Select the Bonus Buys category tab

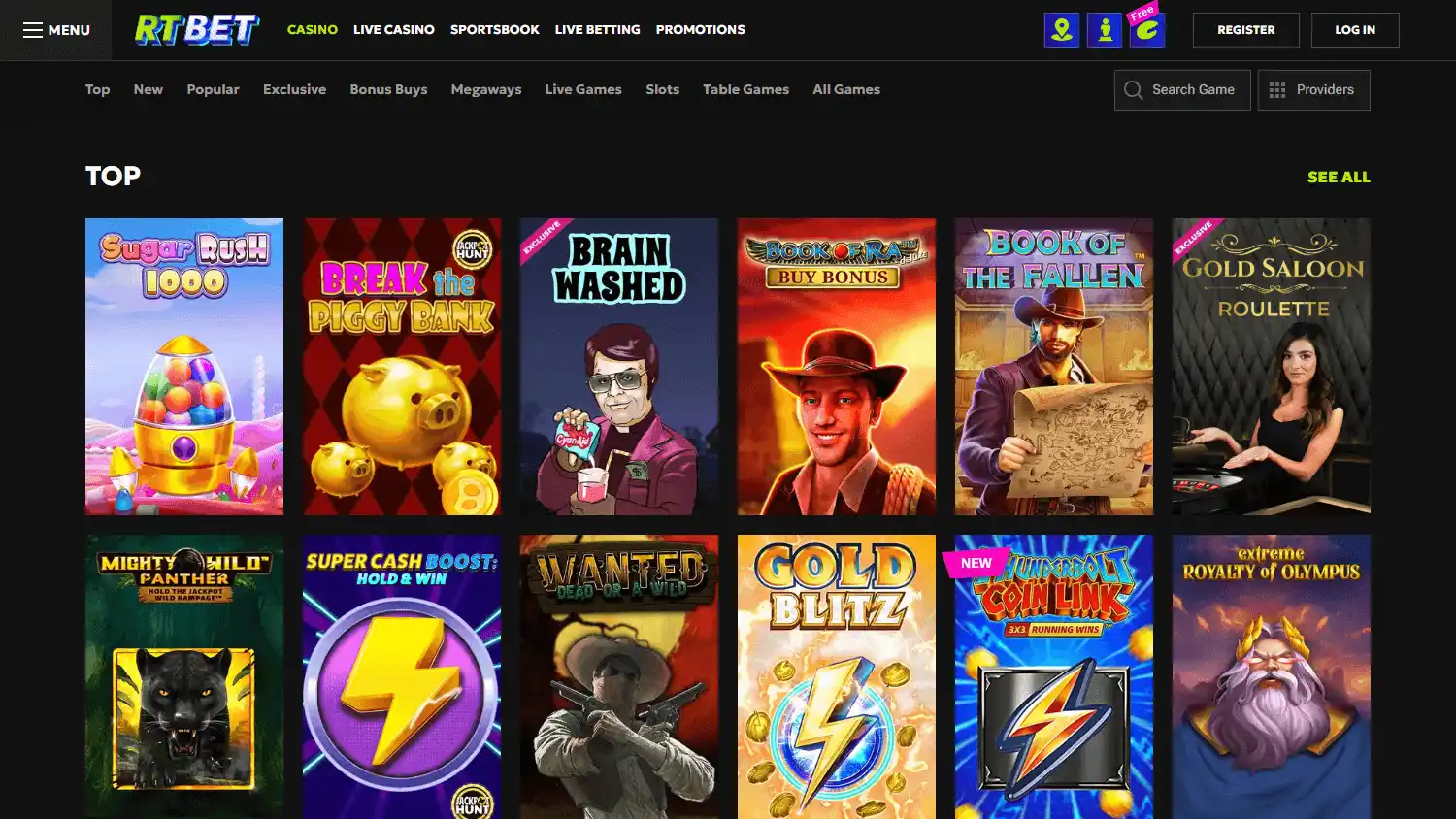388,89
